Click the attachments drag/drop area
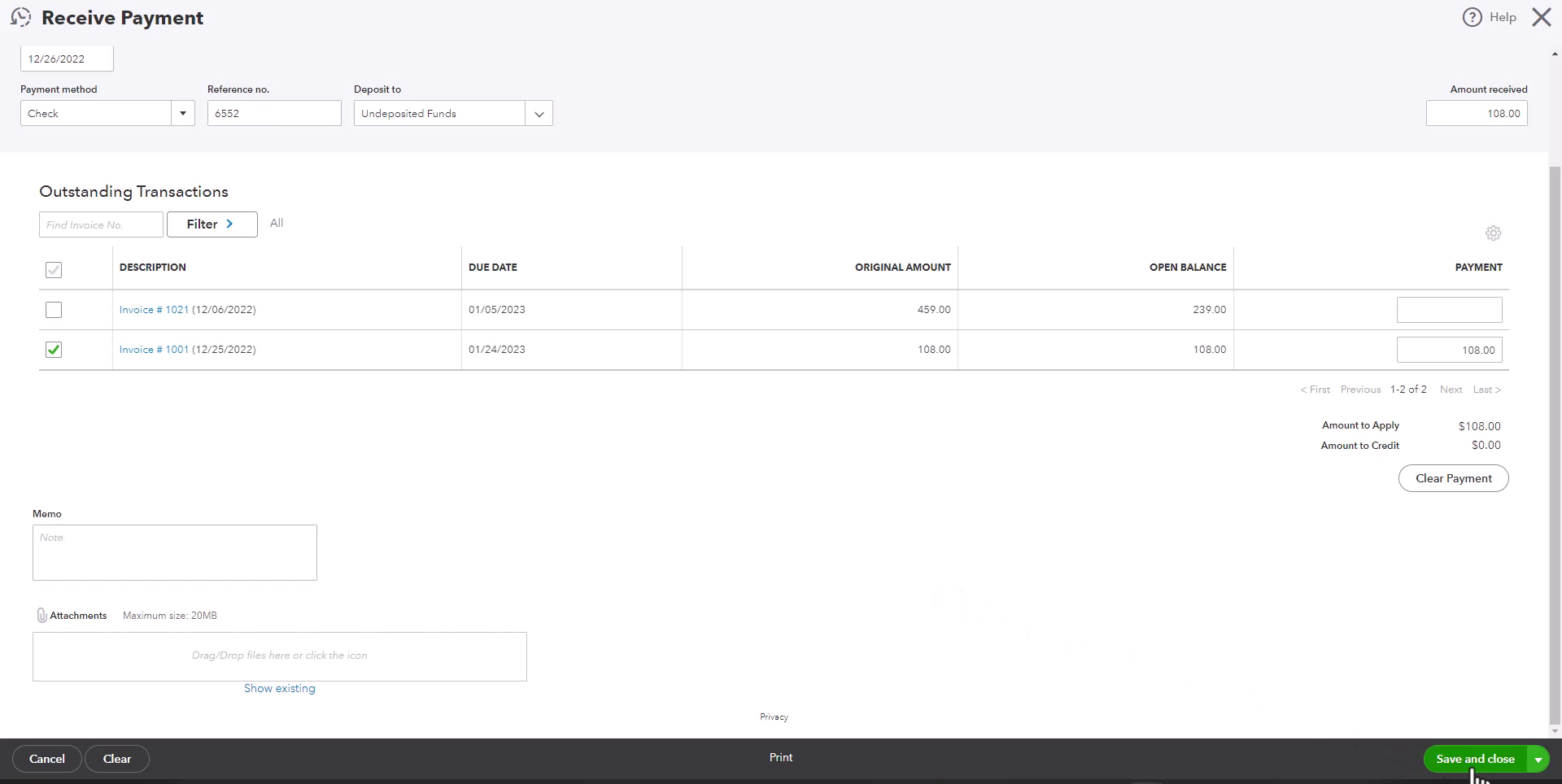The height and width of the screenshot is (784, 1562). [x=280, y=656]
